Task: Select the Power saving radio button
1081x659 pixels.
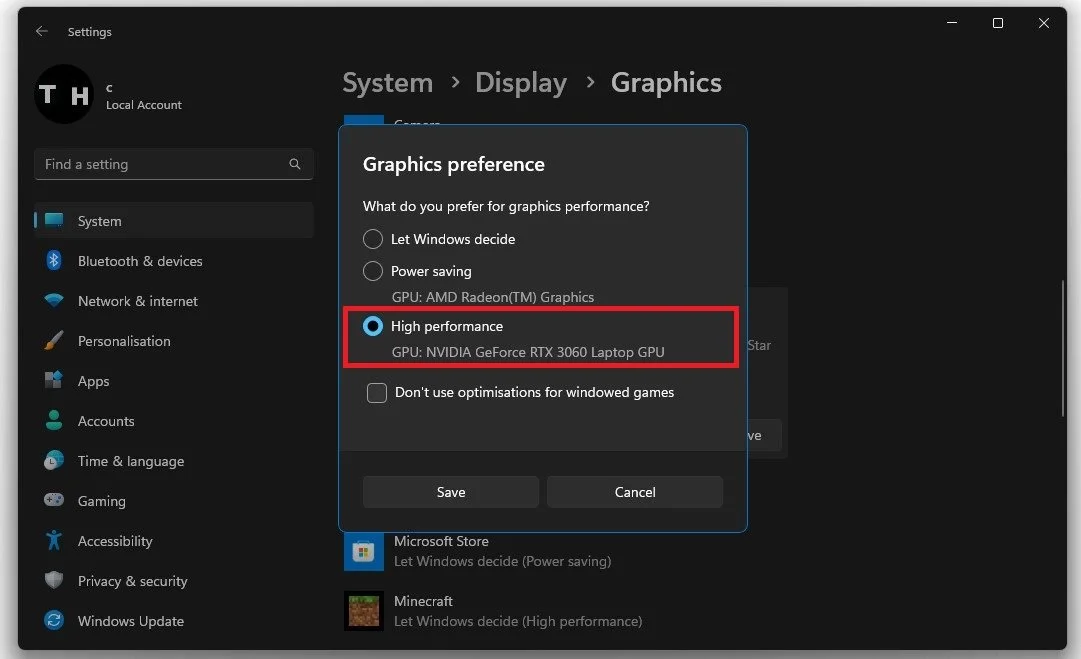Action: tap(373, 271)
